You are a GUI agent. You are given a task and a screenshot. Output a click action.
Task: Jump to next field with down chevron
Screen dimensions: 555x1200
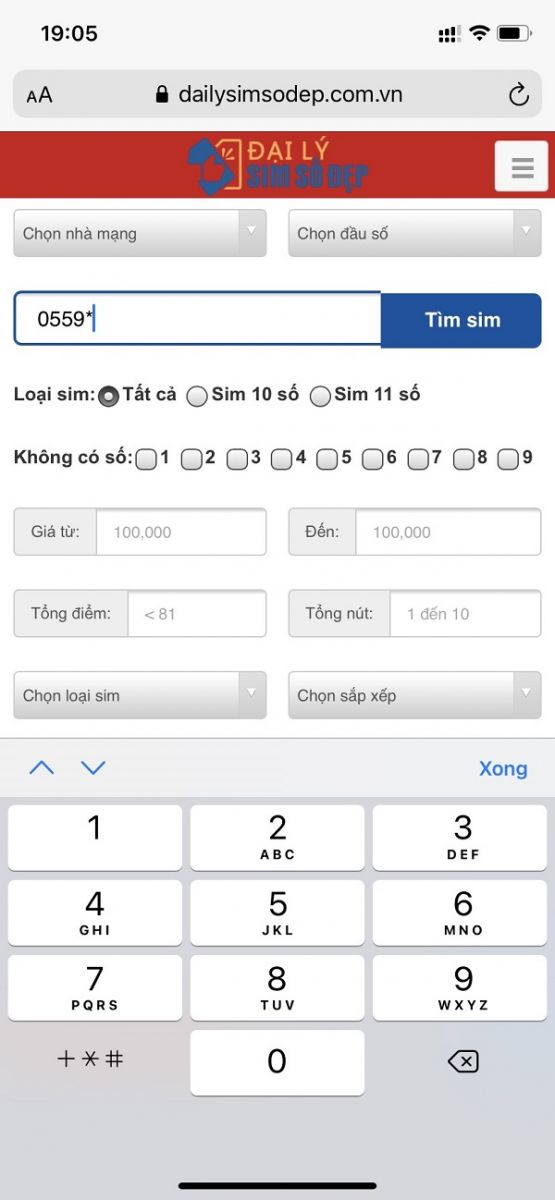(x=93, y=768)
